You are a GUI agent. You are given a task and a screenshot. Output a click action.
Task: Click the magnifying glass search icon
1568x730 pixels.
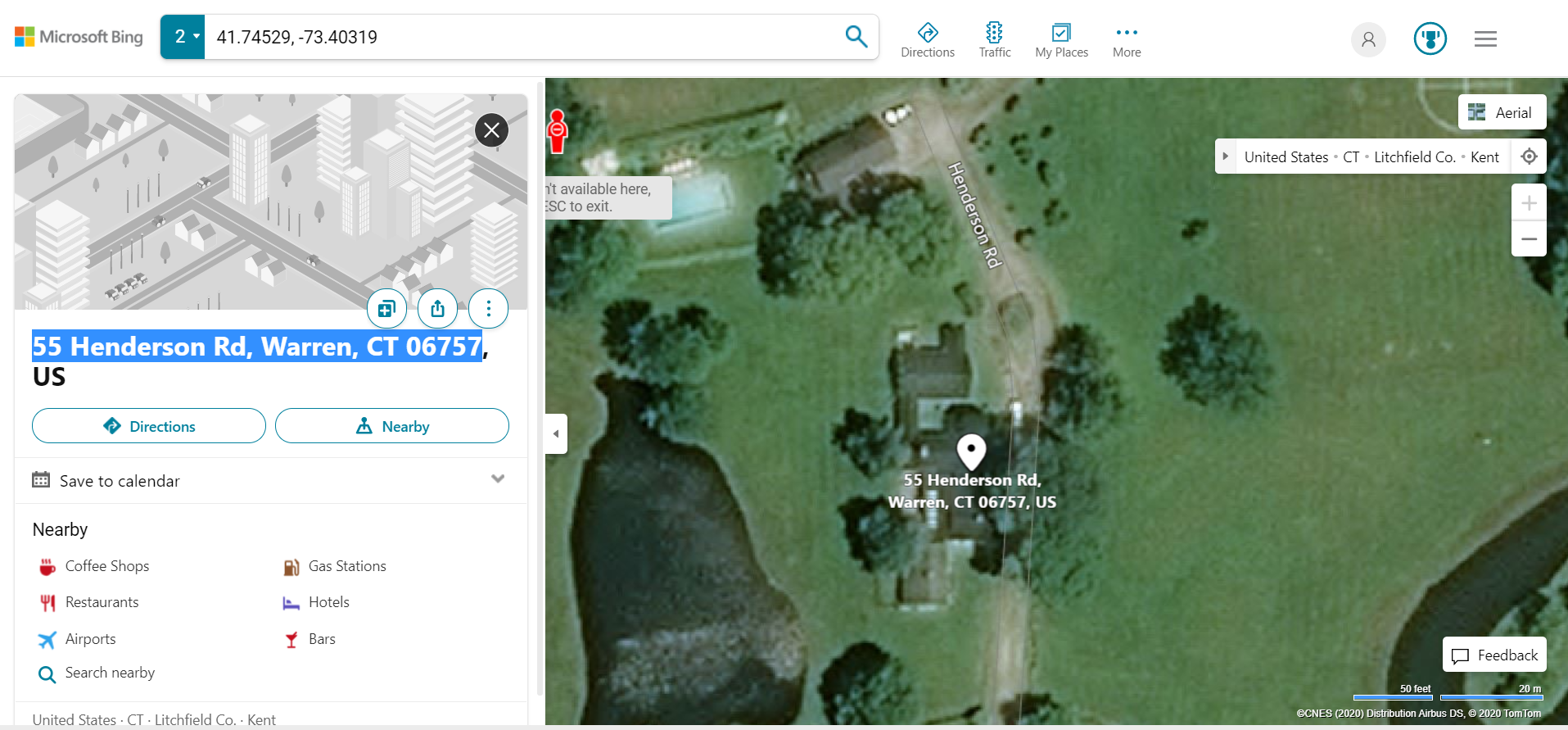(x=856, y=37)
